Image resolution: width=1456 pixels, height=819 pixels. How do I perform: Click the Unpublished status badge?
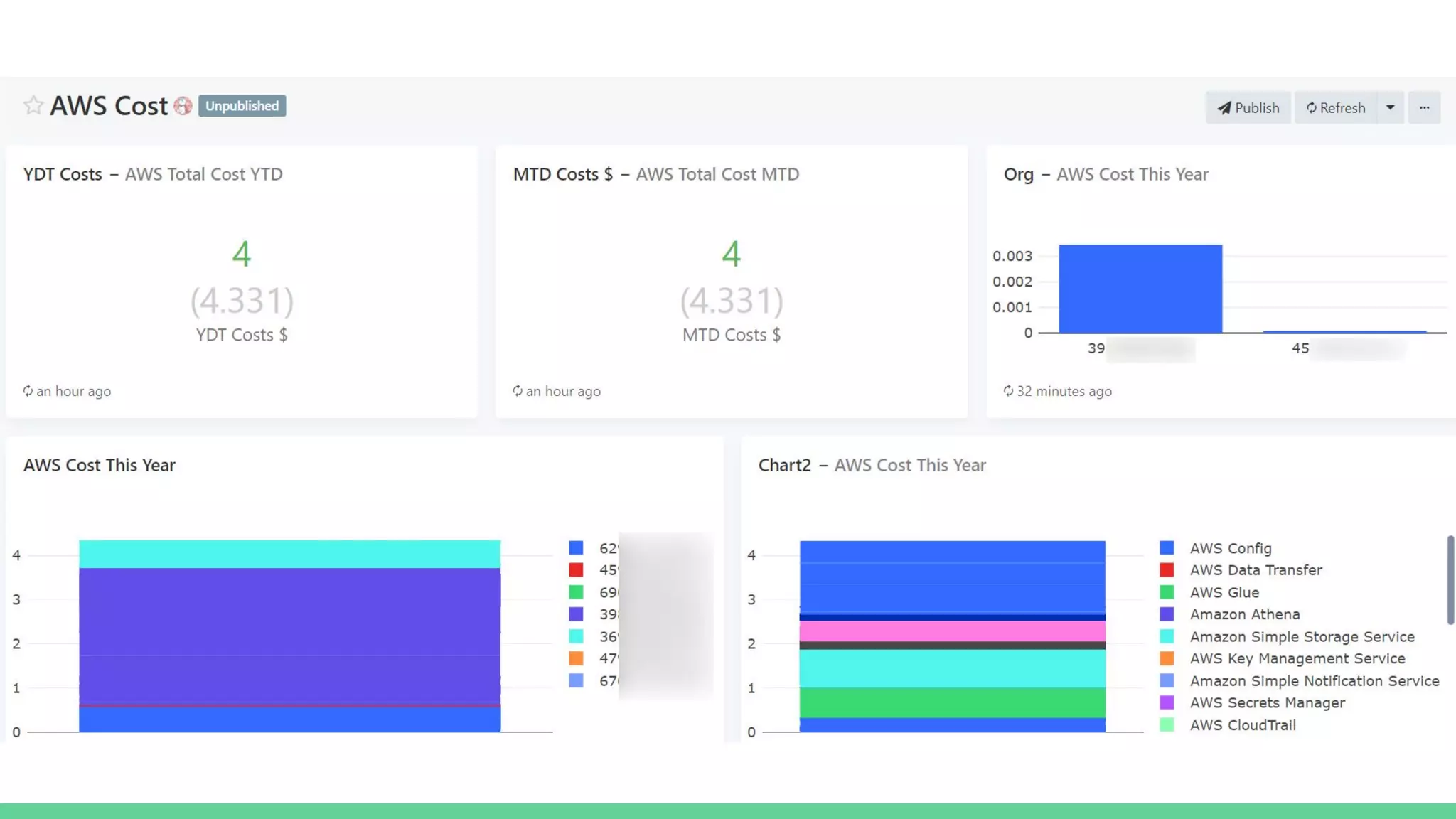point(242,106)
